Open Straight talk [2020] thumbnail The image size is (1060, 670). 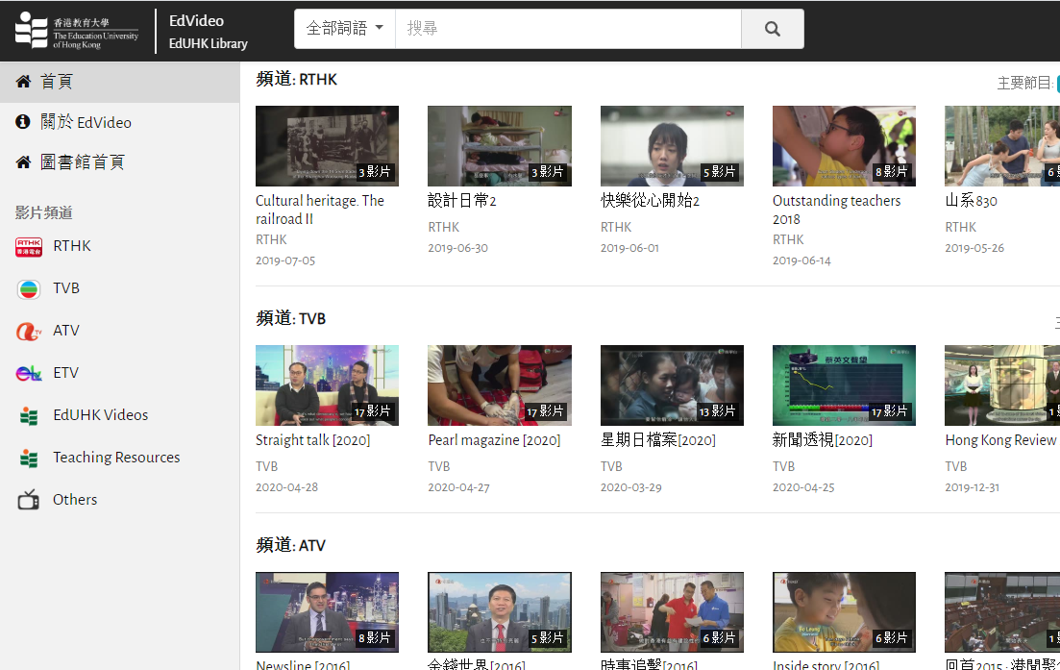[x=327, y=385]
